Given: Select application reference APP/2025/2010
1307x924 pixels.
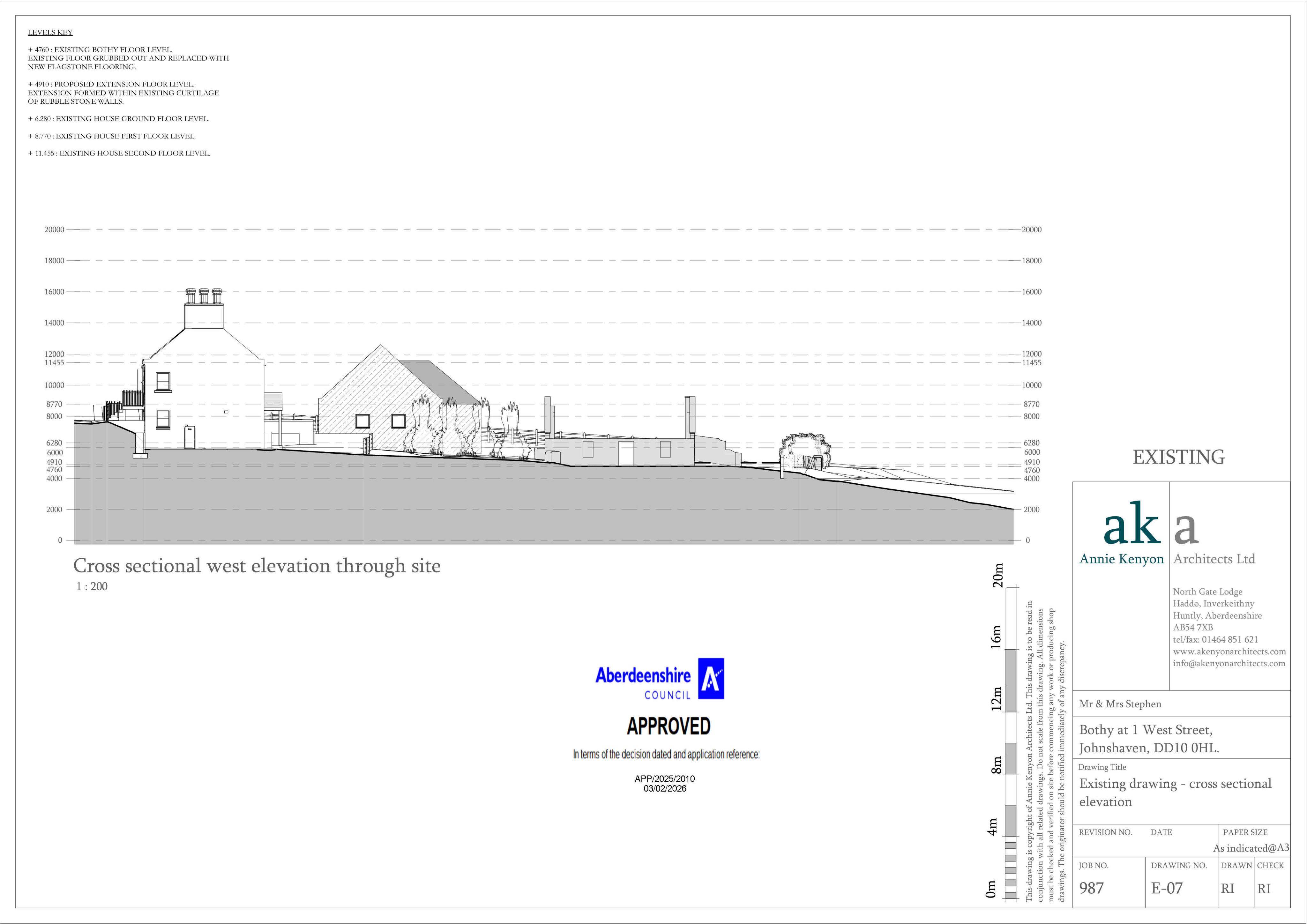Looking at the screenshot, I should coord(665,778).
